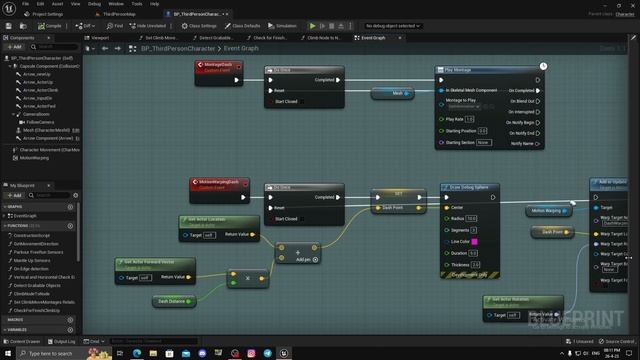
Task: Open the magenta Line Color swatch
Action: [474, 242]
